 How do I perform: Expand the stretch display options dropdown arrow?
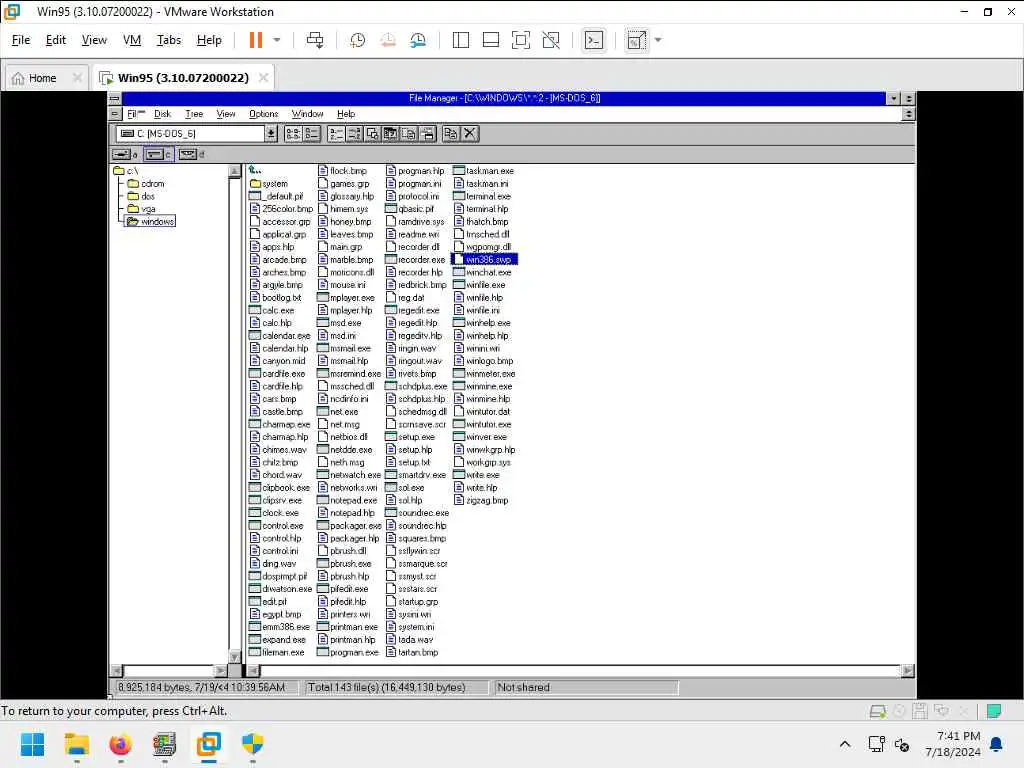click(658, 40)
